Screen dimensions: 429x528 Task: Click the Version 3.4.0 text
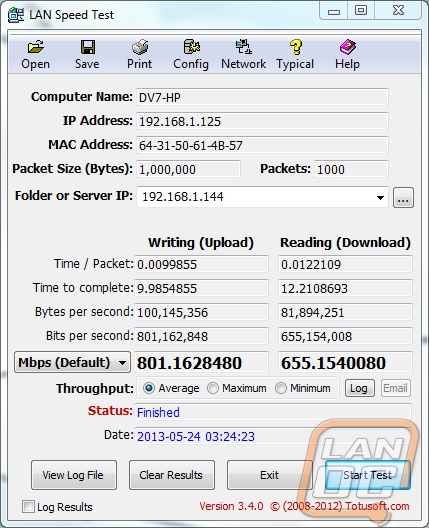231,506
